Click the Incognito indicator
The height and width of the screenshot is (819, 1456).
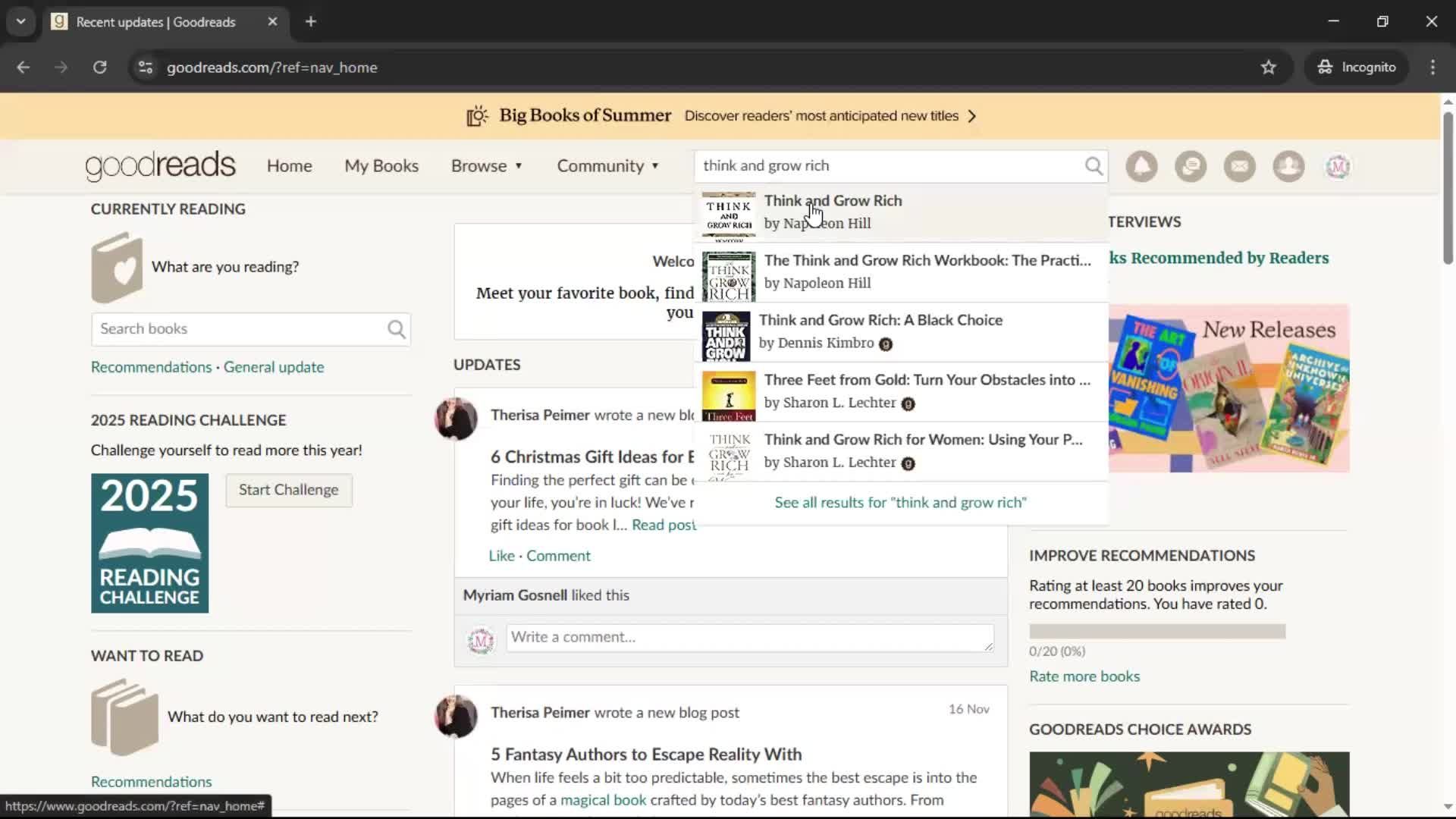pyautogui.click(x=1356, y=67)
